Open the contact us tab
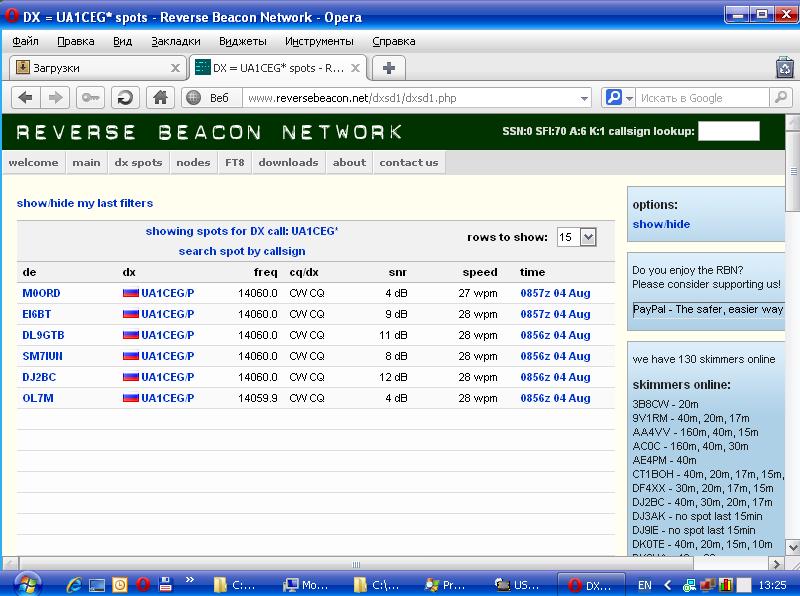Viewport: 800px width, 596px height. point(409,163)
